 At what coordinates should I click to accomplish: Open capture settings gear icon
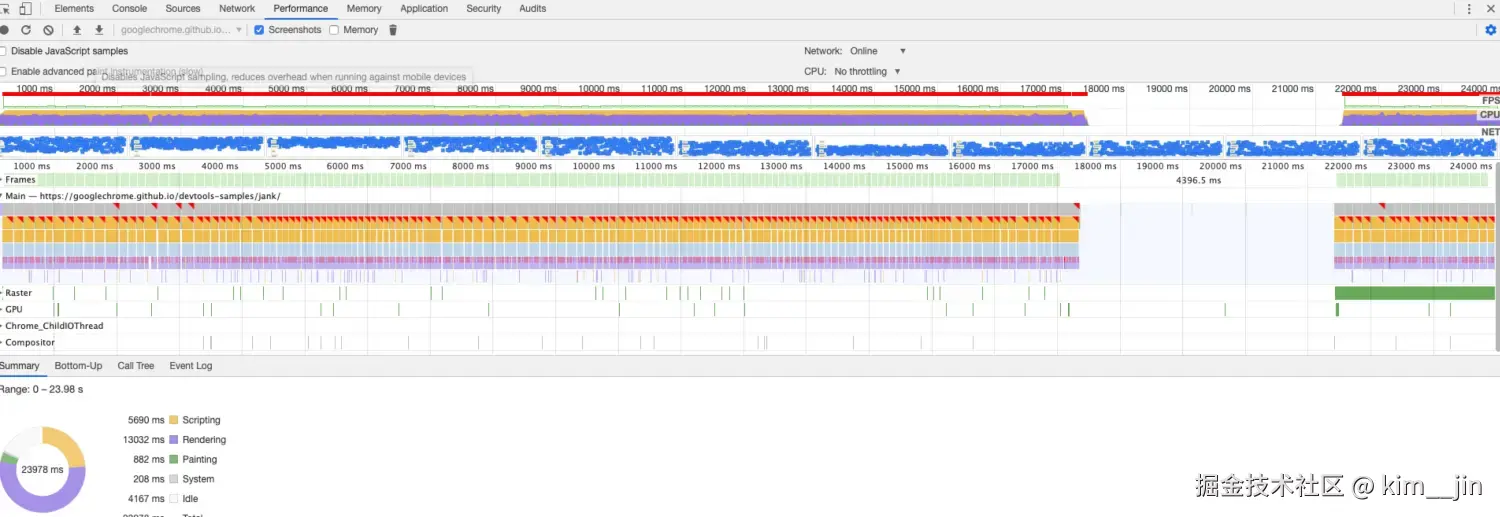(x=1490, y=30)
